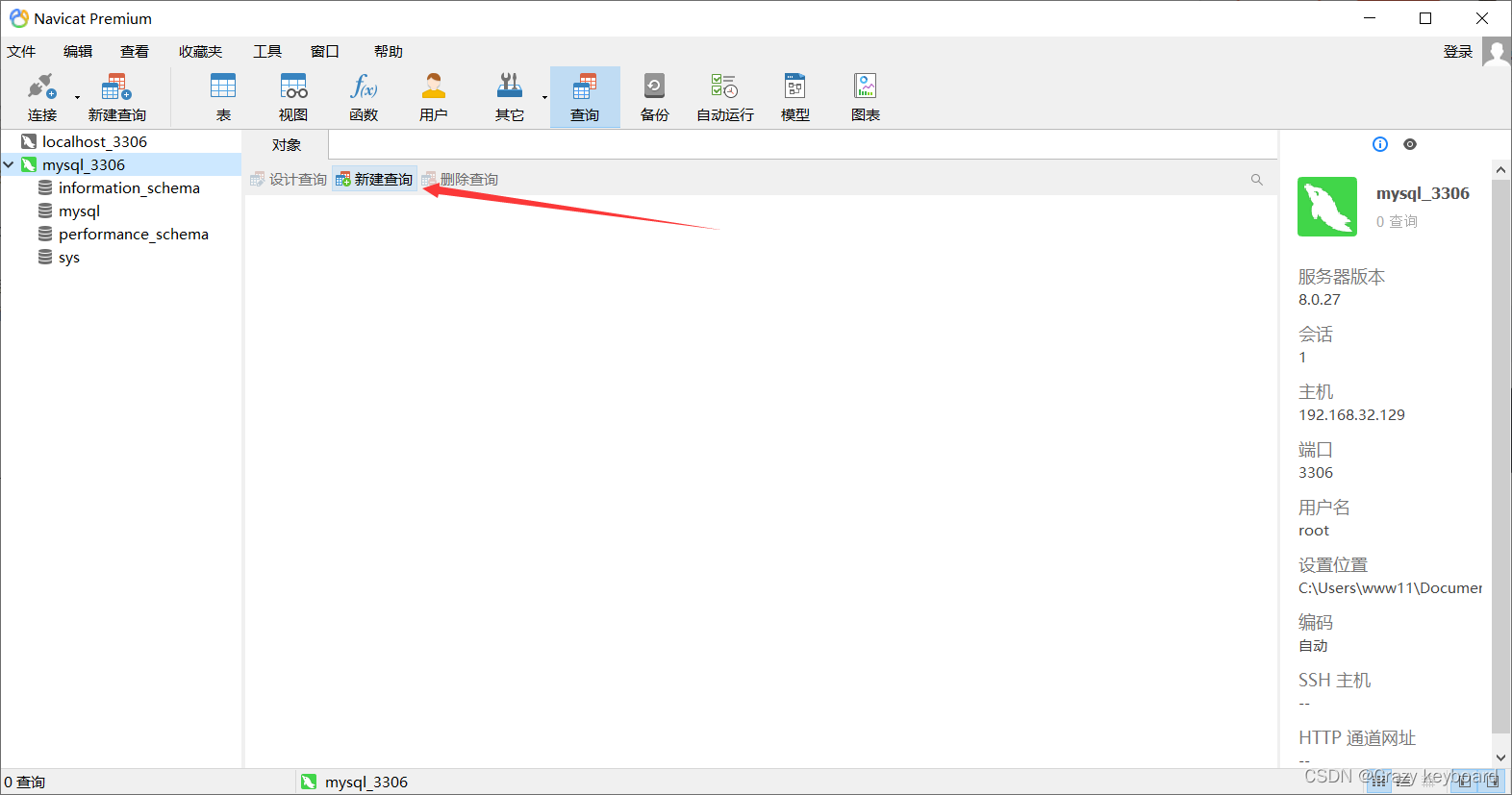The height and width of the screenshot is (795, 1512).
Task: Open the 编辑 menu
Action: [x=78, y=52]
